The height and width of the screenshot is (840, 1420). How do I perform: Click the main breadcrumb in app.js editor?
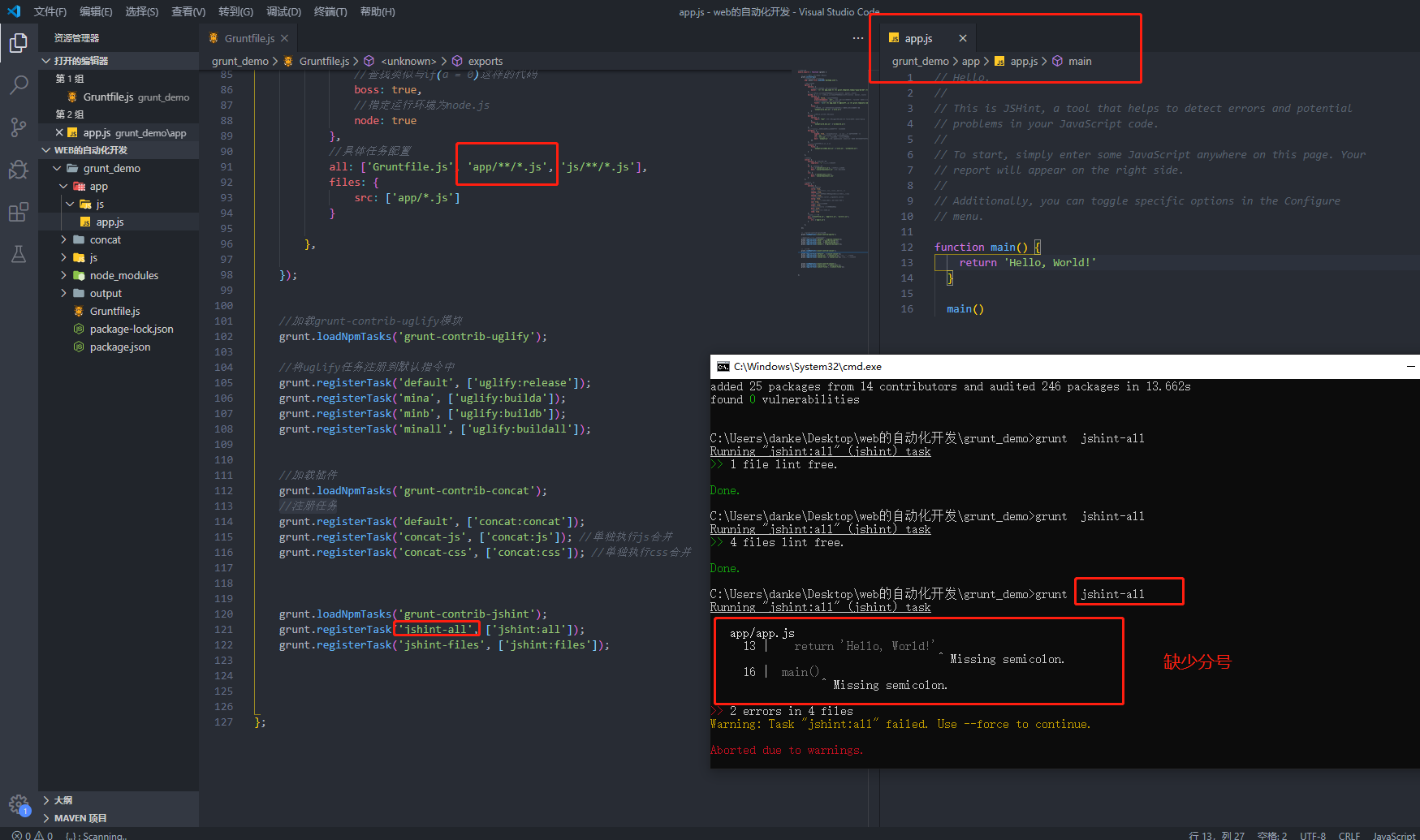(x=1080, y=61)
